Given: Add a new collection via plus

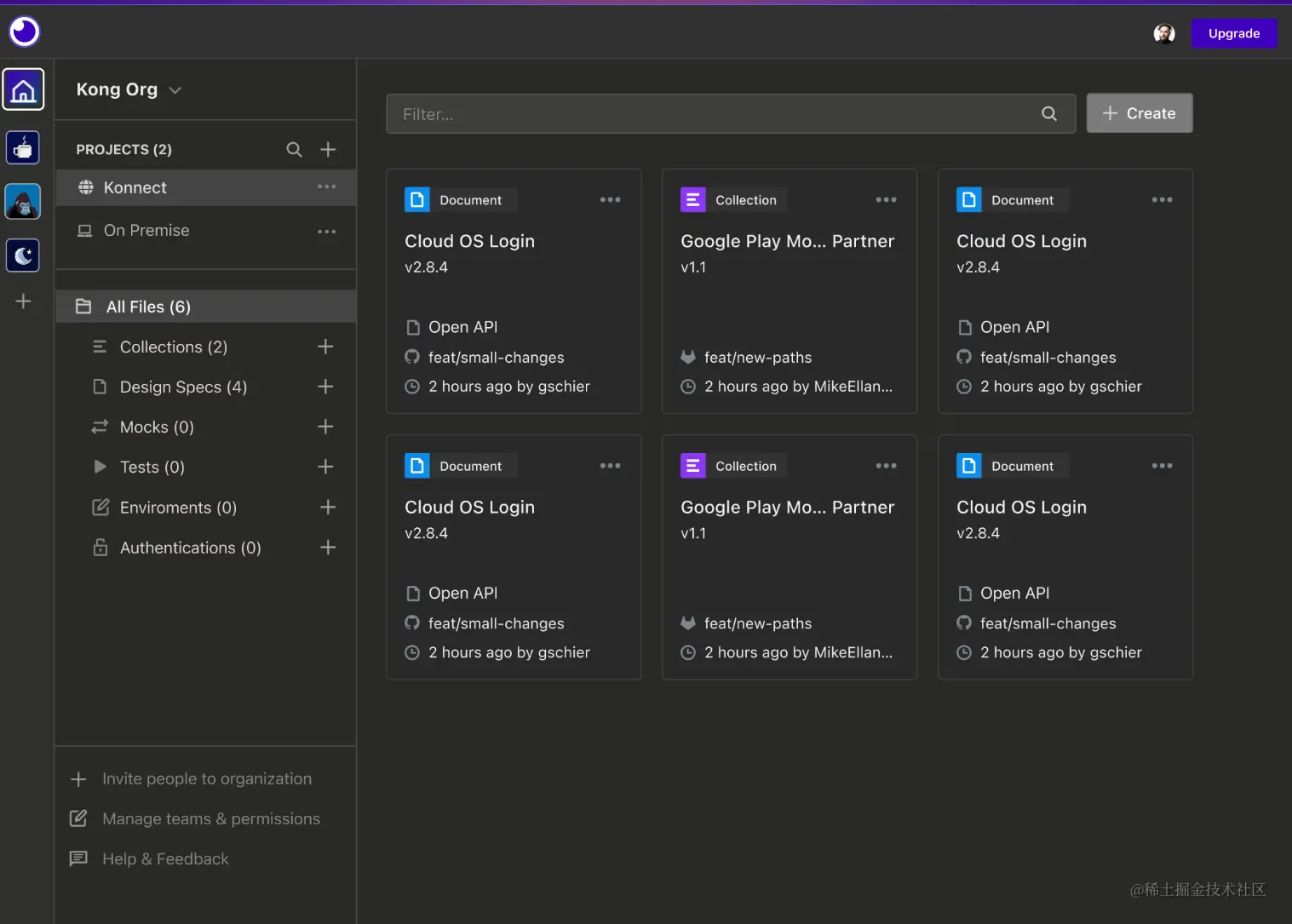Looking at the screenshot, I should tap(325, 347).
